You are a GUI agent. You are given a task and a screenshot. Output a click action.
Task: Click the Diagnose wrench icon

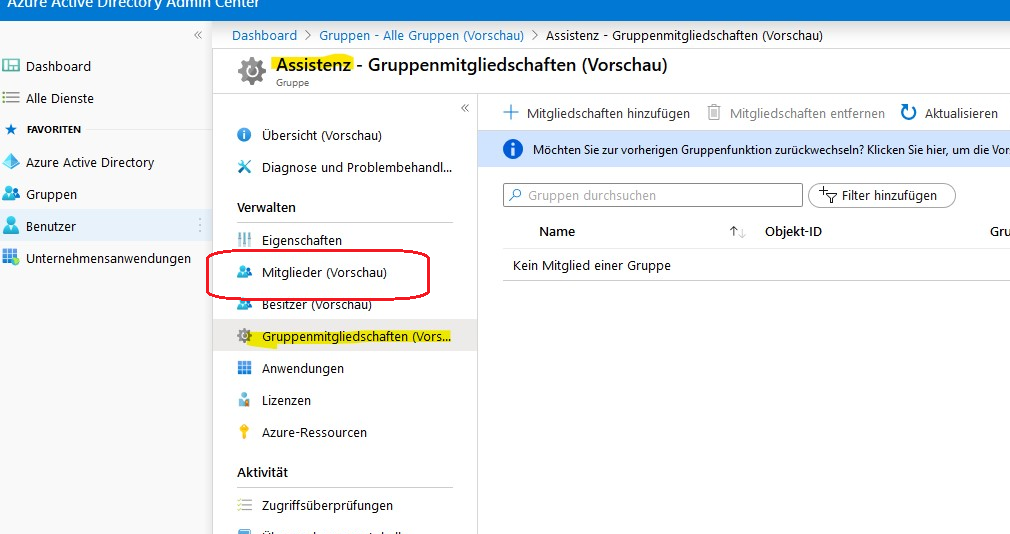click(x=244, y=167)
